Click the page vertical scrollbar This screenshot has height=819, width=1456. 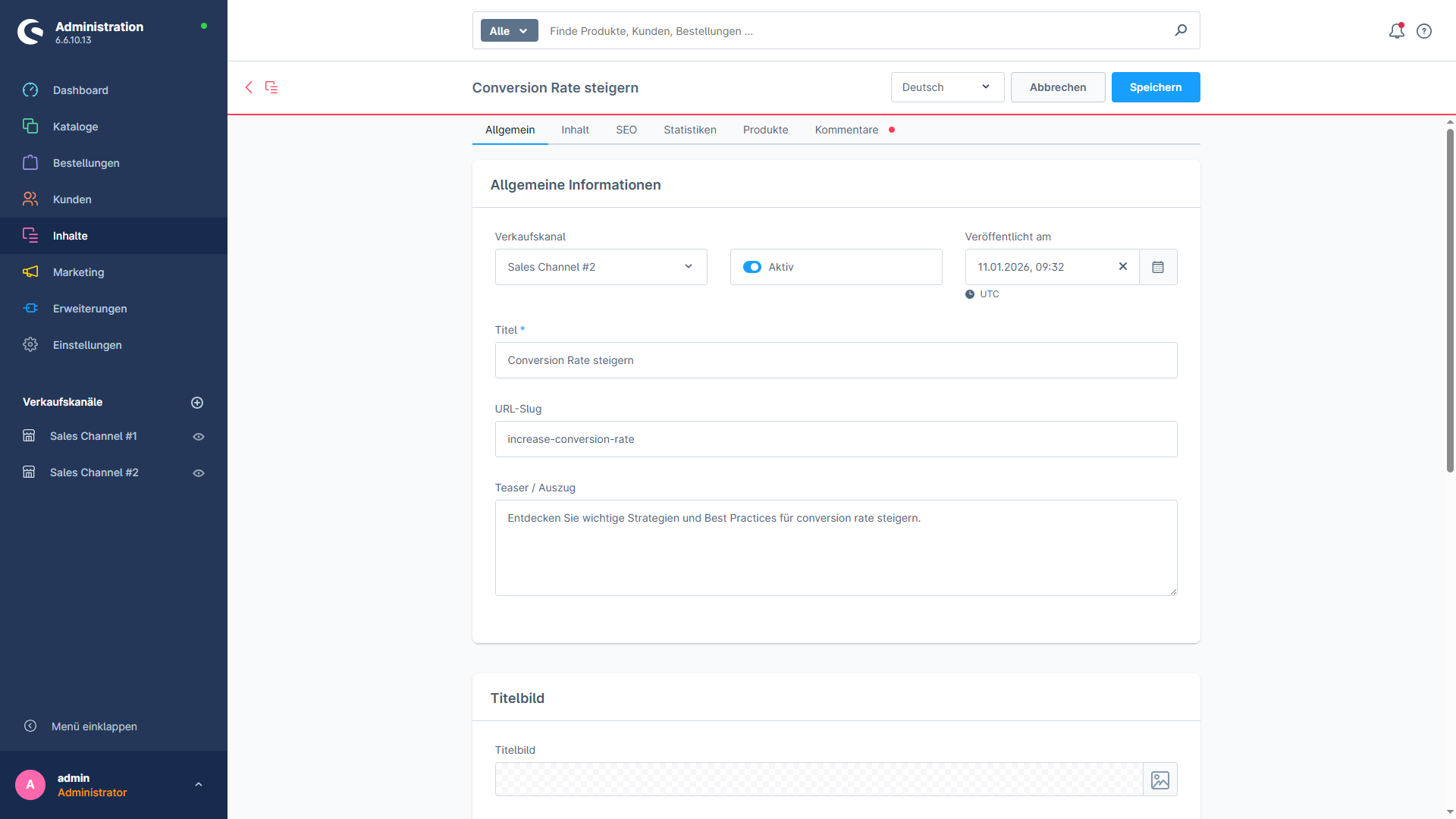[1450, 300]
